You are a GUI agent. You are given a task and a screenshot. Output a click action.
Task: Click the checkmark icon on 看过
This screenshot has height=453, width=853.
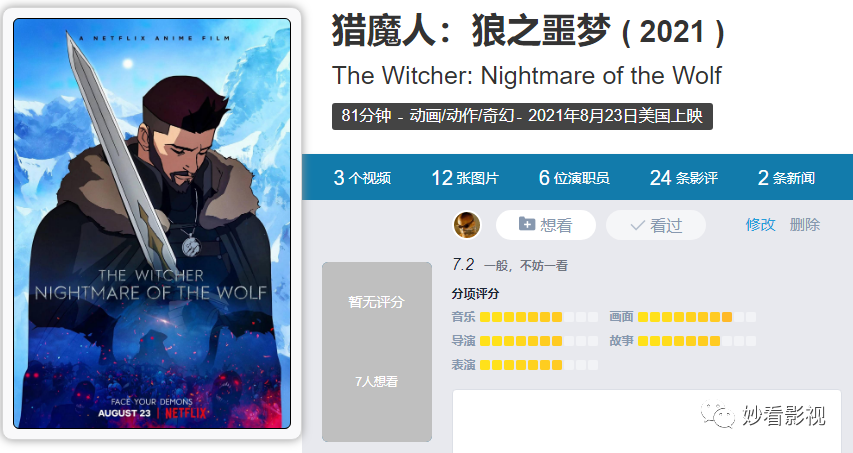coord(637,225)
